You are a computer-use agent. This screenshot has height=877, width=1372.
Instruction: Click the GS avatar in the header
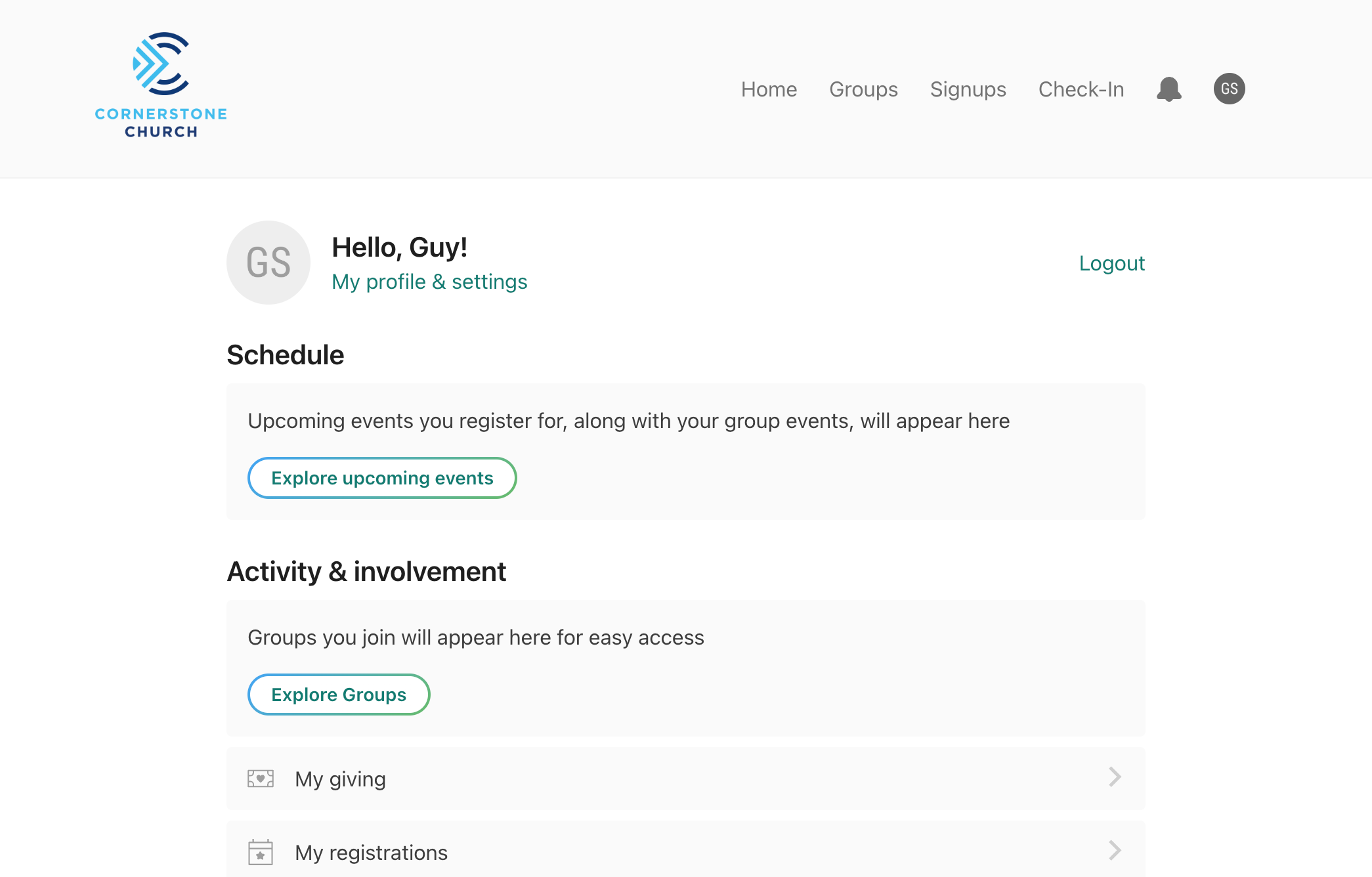[x=1230, y=89]
